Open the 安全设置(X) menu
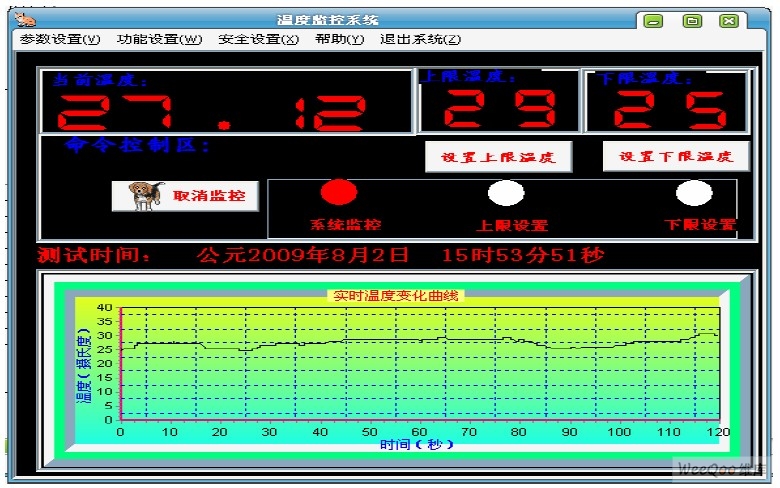The image size is (780, 488). [x=258, y=40]
